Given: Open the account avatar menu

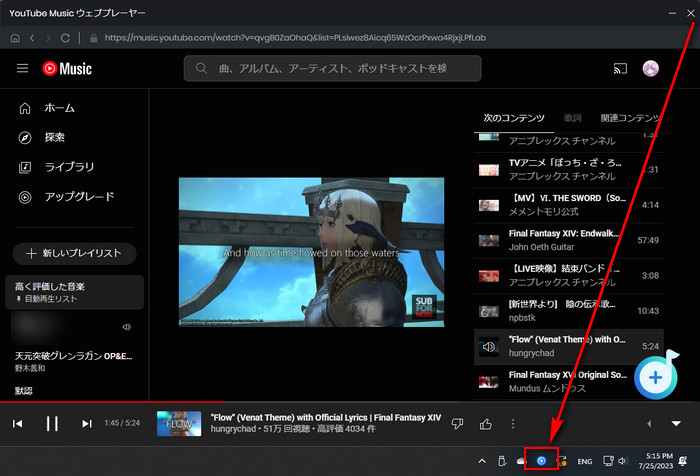Looking at the screenshot, I should pyautogui.click(x=650, y=68).
